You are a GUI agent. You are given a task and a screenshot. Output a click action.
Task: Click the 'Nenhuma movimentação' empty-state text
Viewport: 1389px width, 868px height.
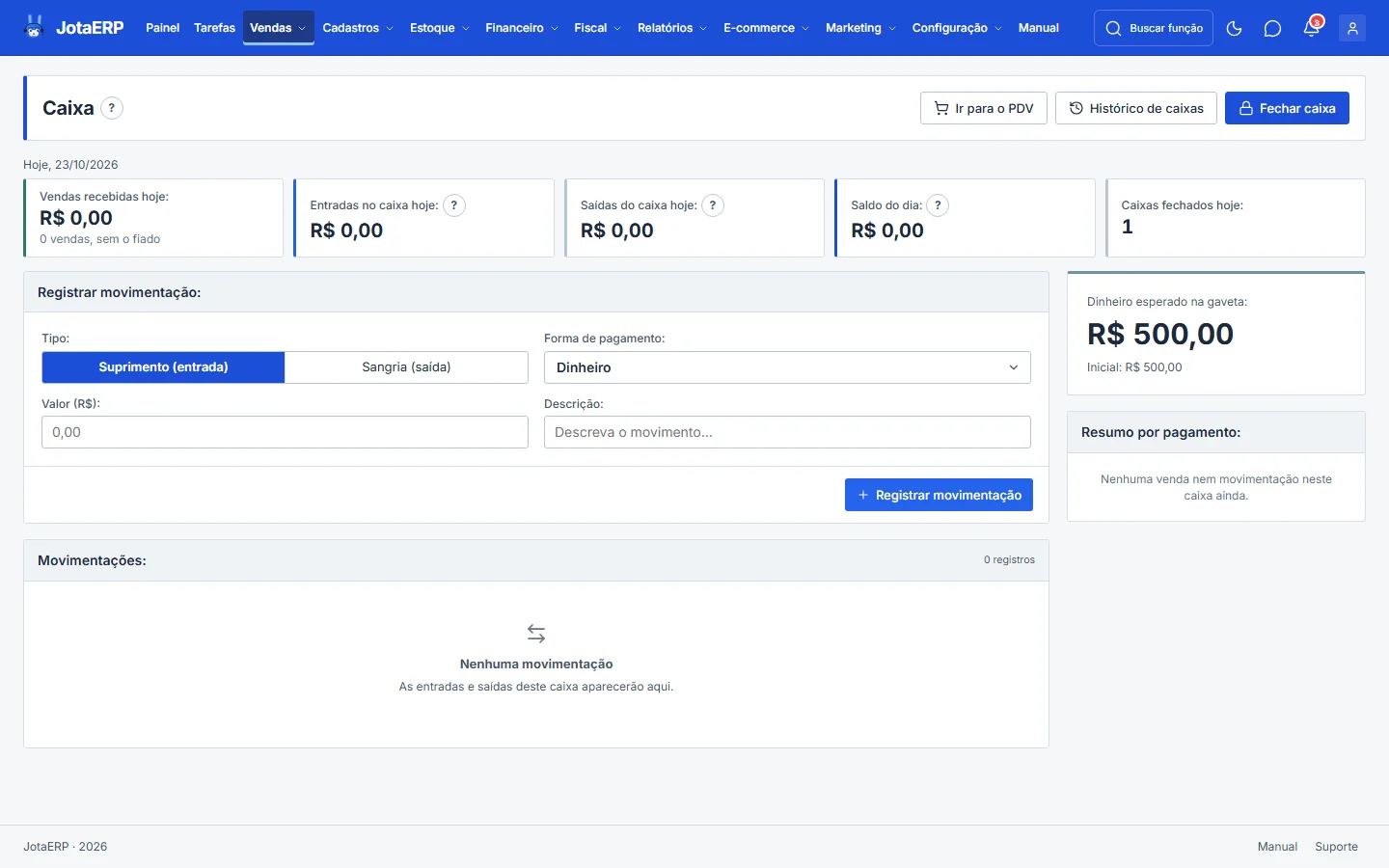coord(536,664)
